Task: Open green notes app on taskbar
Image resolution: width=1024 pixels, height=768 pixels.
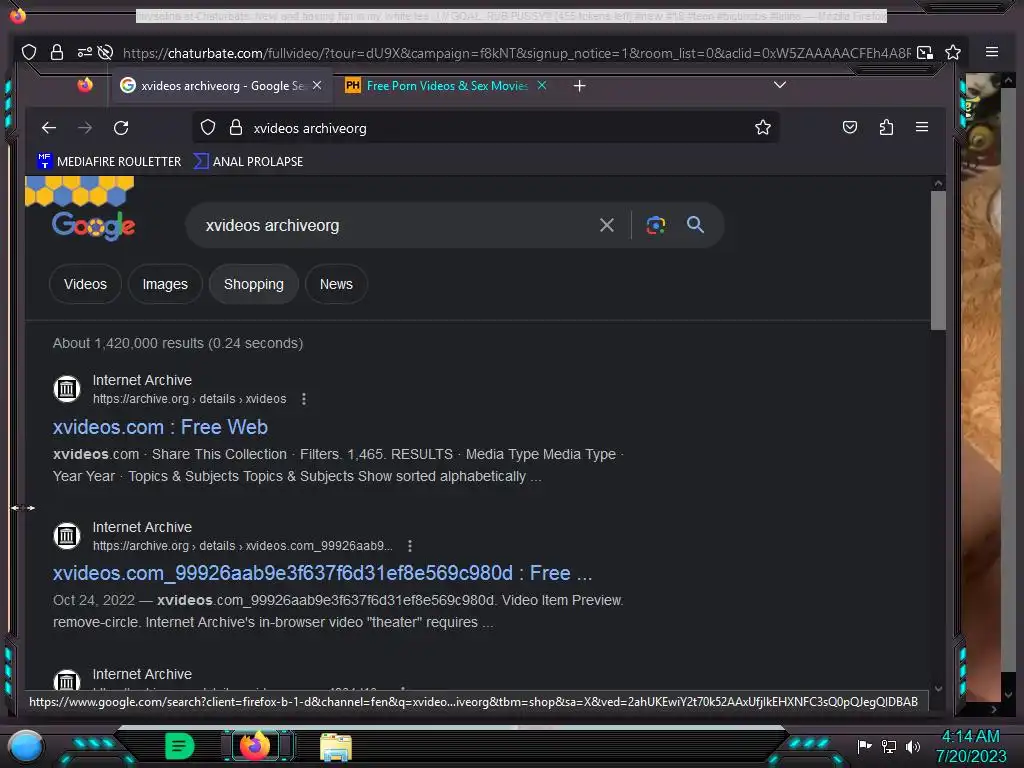Action: click(x=179, y=746)
